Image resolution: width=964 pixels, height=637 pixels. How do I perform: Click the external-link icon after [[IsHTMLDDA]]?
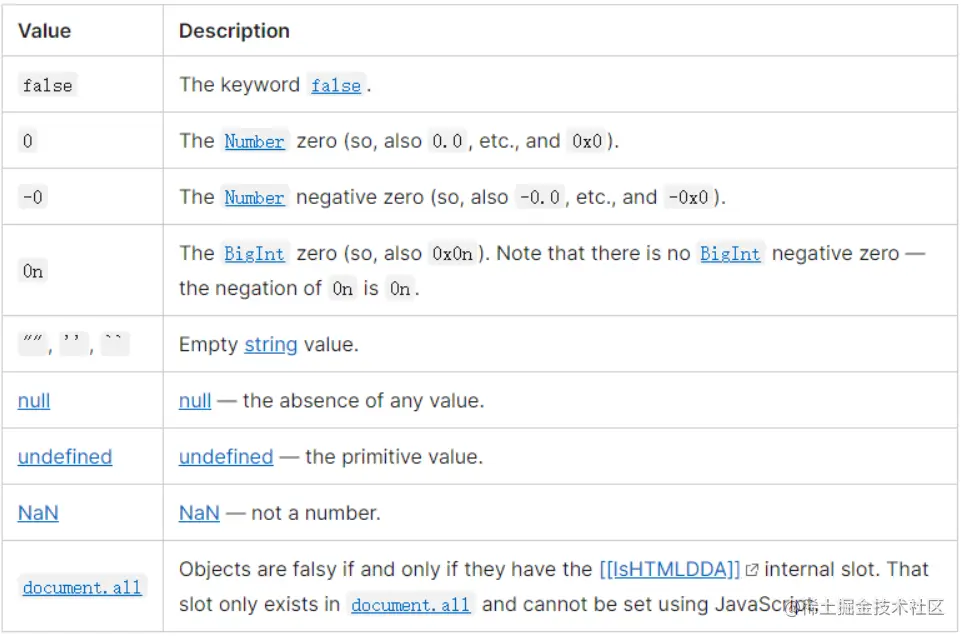(x=752, y=570)
